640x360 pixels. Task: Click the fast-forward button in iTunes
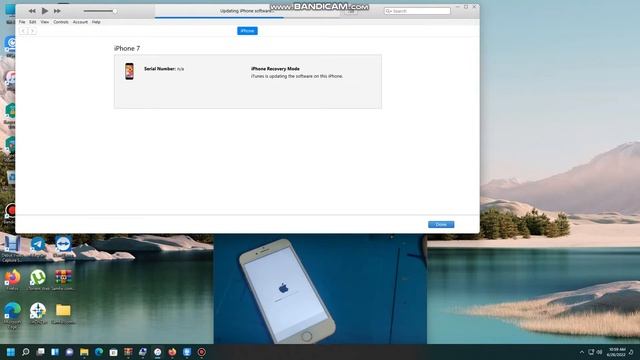[57, 11]
